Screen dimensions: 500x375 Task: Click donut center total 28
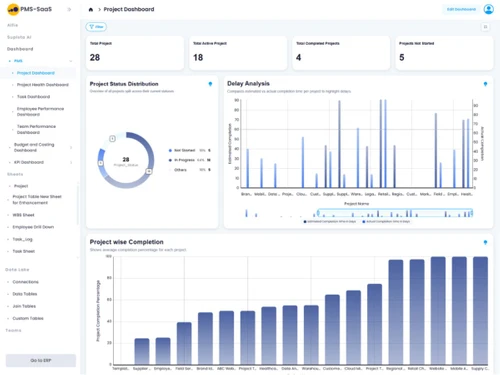pyautogui.click(x=126, y=160)
